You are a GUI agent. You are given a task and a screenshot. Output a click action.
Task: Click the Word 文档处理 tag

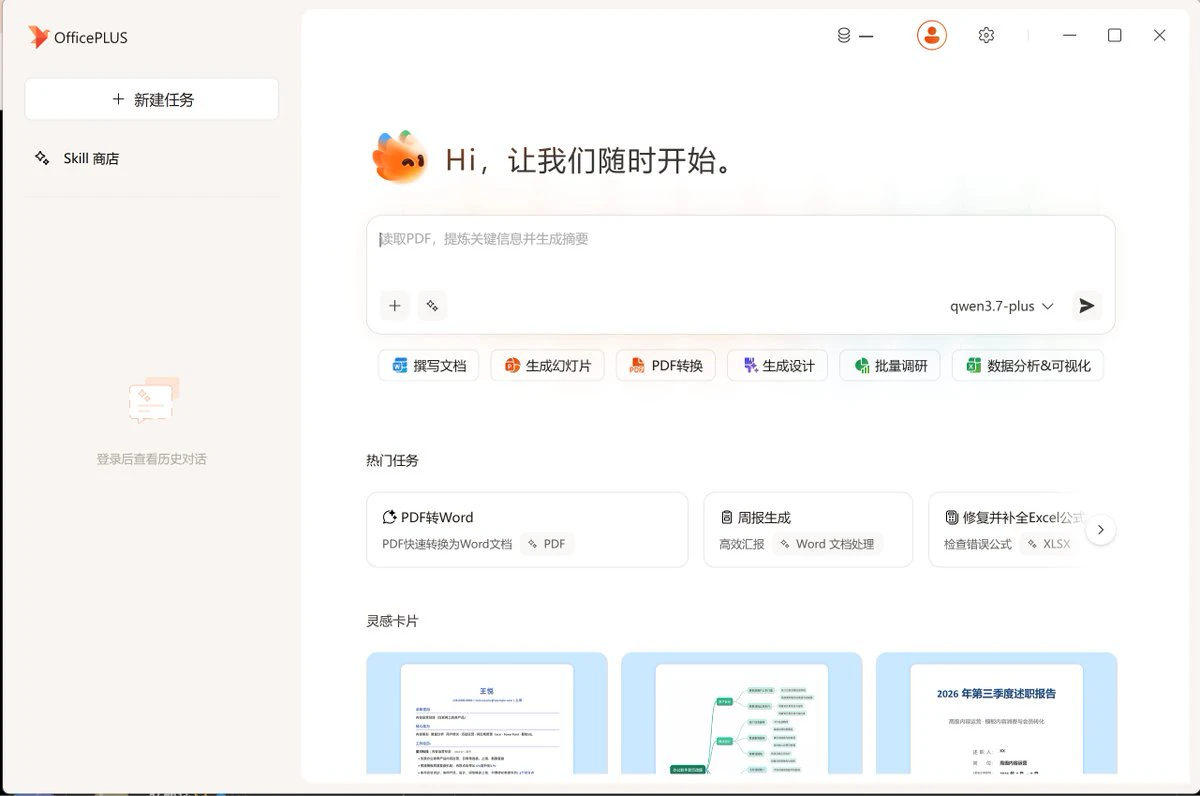tap(827, 544)
